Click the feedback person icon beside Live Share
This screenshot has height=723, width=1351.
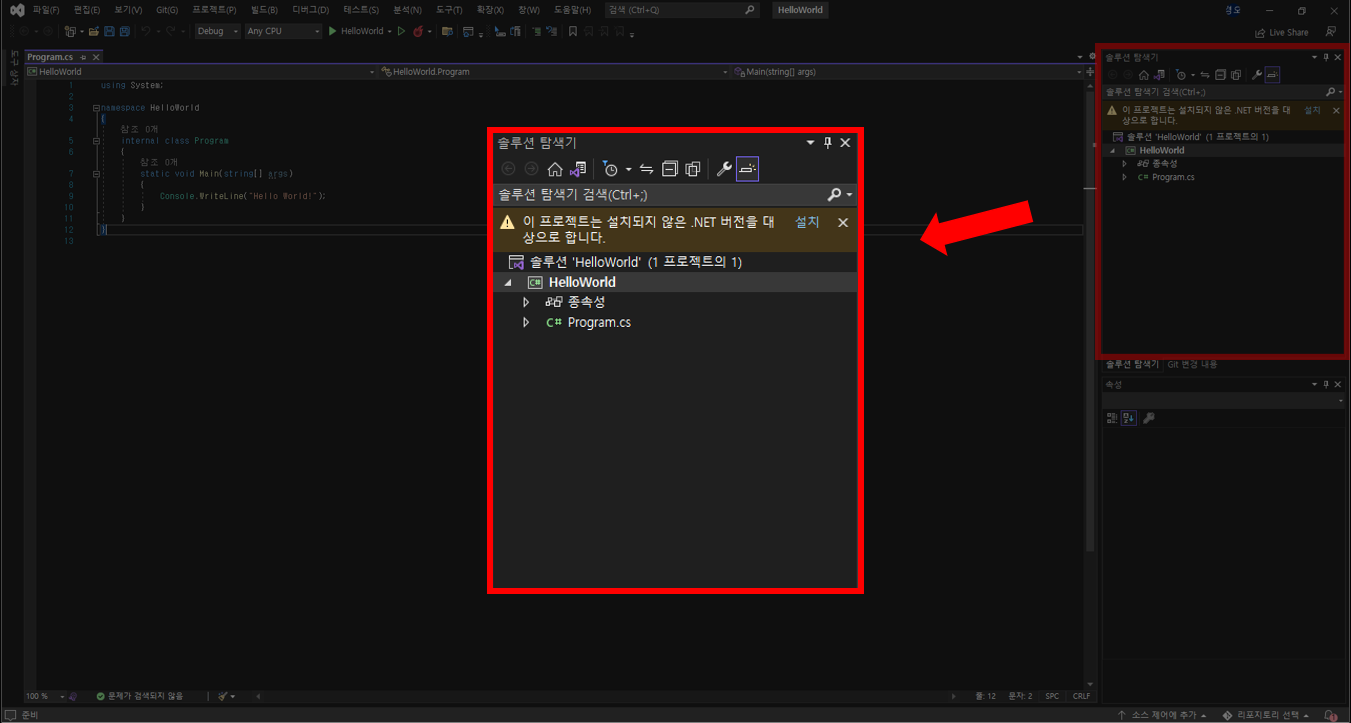1331,32
